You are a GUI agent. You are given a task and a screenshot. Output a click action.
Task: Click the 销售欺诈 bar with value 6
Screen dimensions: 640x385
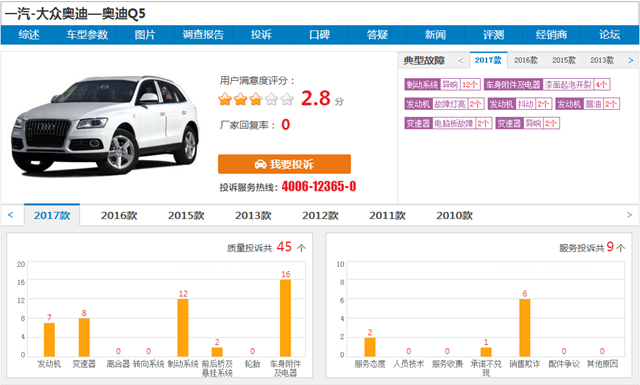525,327
